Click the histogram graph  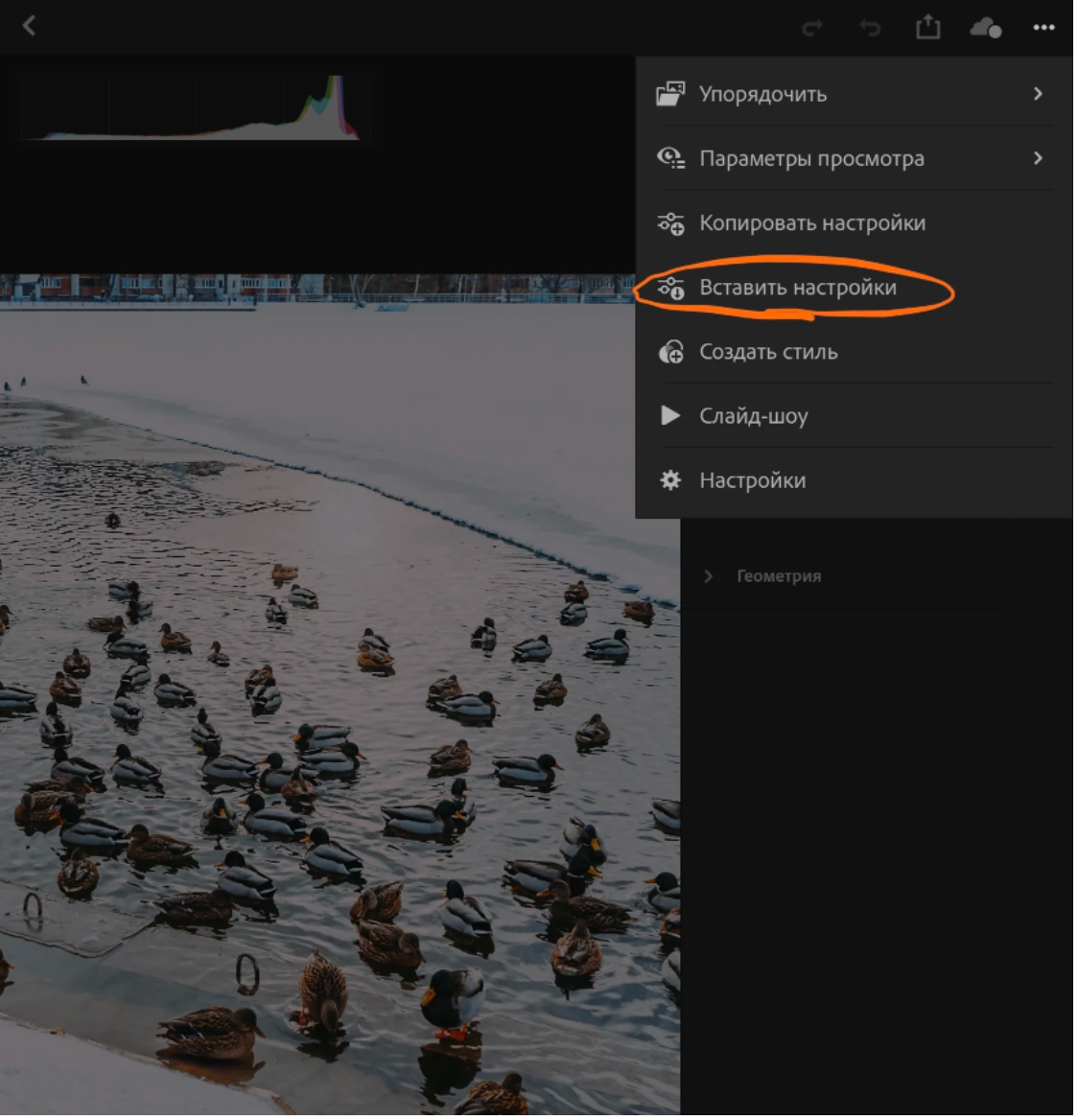point(192,108)
